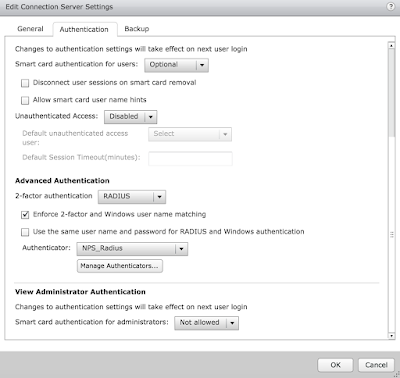This screenshot has height=378, width=400.
Task: Click the View Administrator Authentication heading
Action: (80, 292)
